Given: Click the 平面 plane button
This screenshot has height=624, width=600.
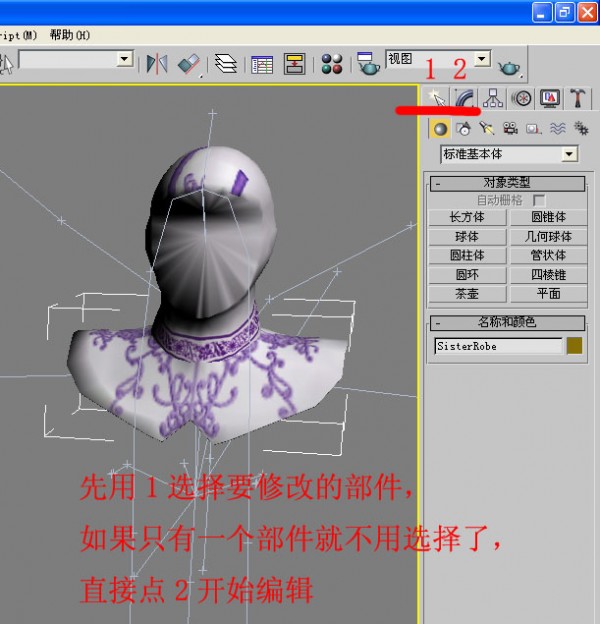Looking at the screenshot, I should [x=549, y=294].
